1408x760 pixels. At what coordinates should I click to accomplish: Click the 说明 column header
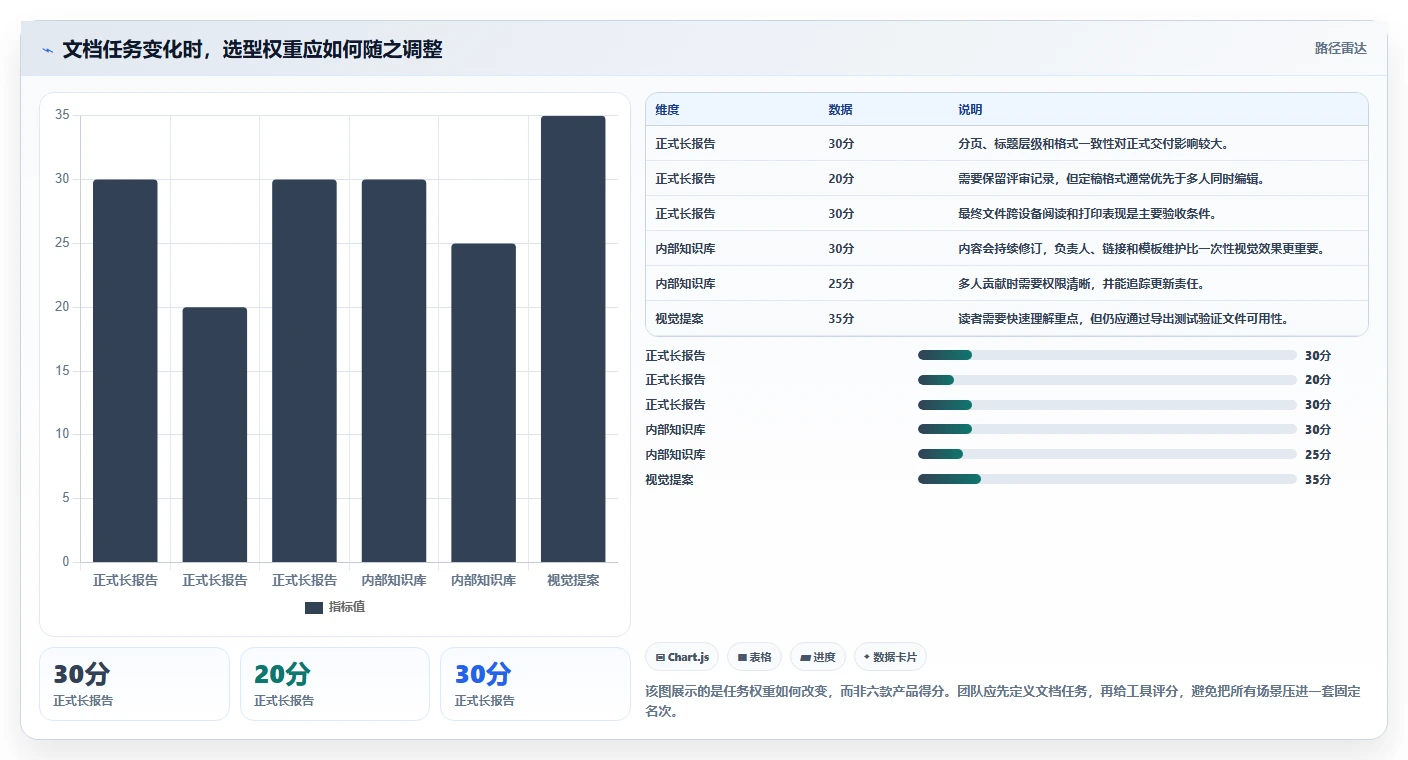pyautogui.click(x=970, y=110)
